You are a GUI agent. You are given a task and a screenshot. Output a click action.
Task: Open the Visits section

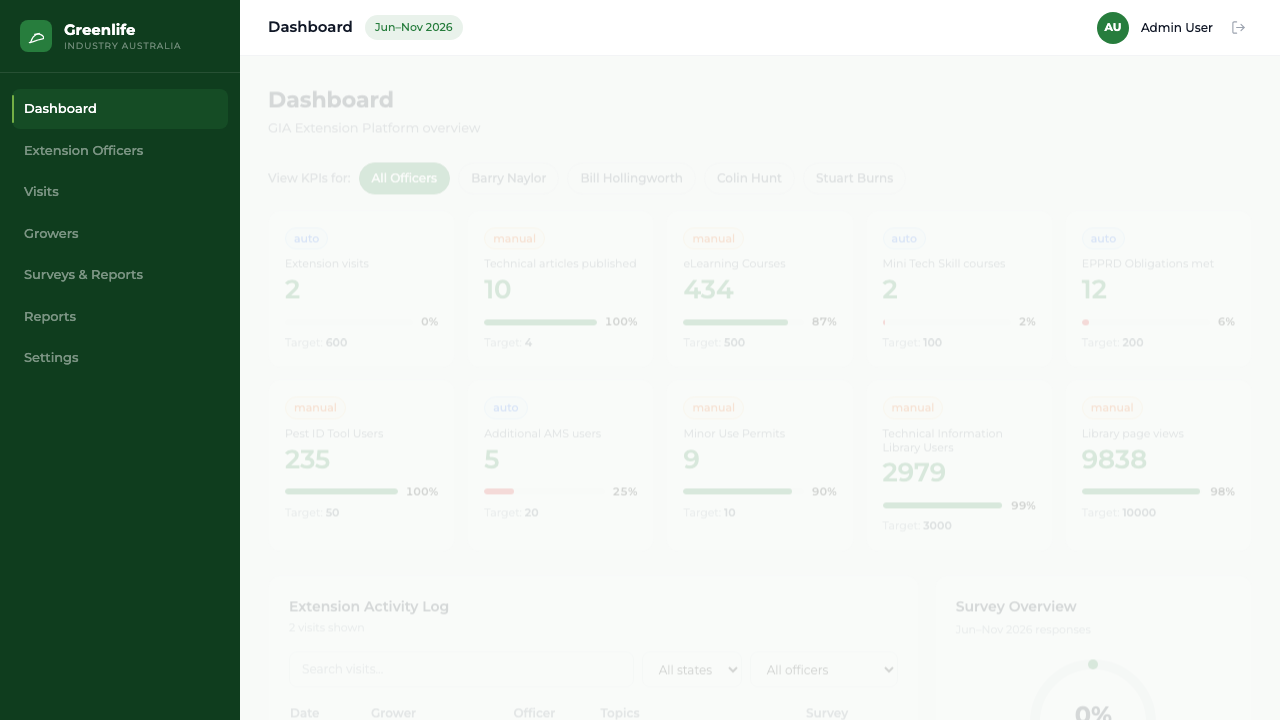click(x=120, y=191)
